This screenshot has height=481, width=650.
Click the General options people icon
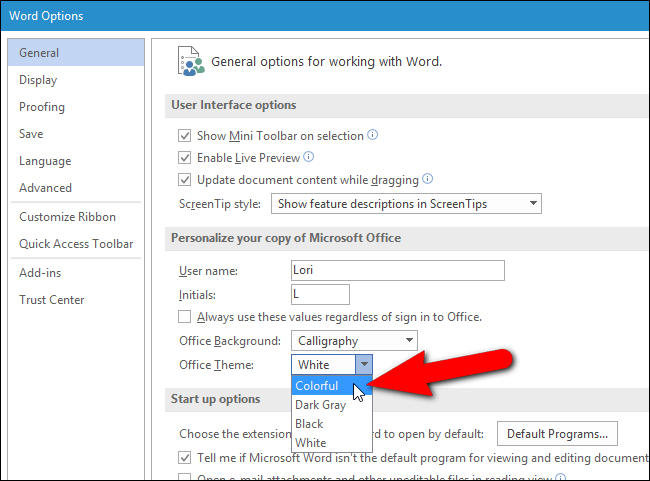(191, 61)
